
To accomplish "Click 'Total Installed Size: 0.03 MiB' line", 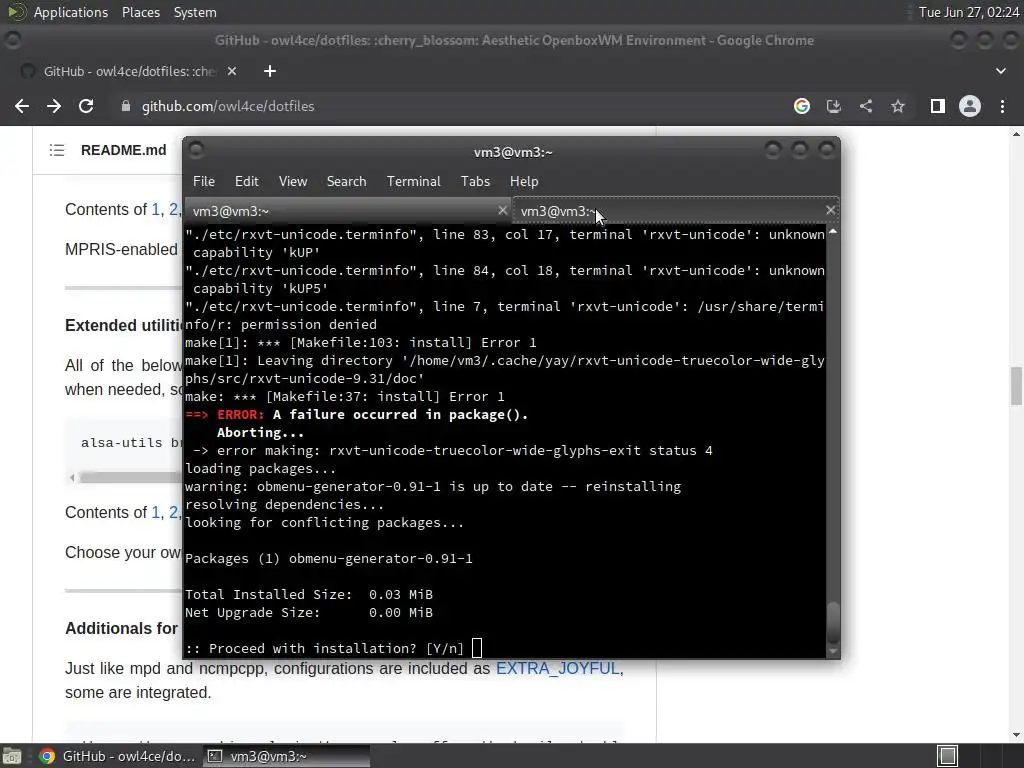I will (309, 594).
